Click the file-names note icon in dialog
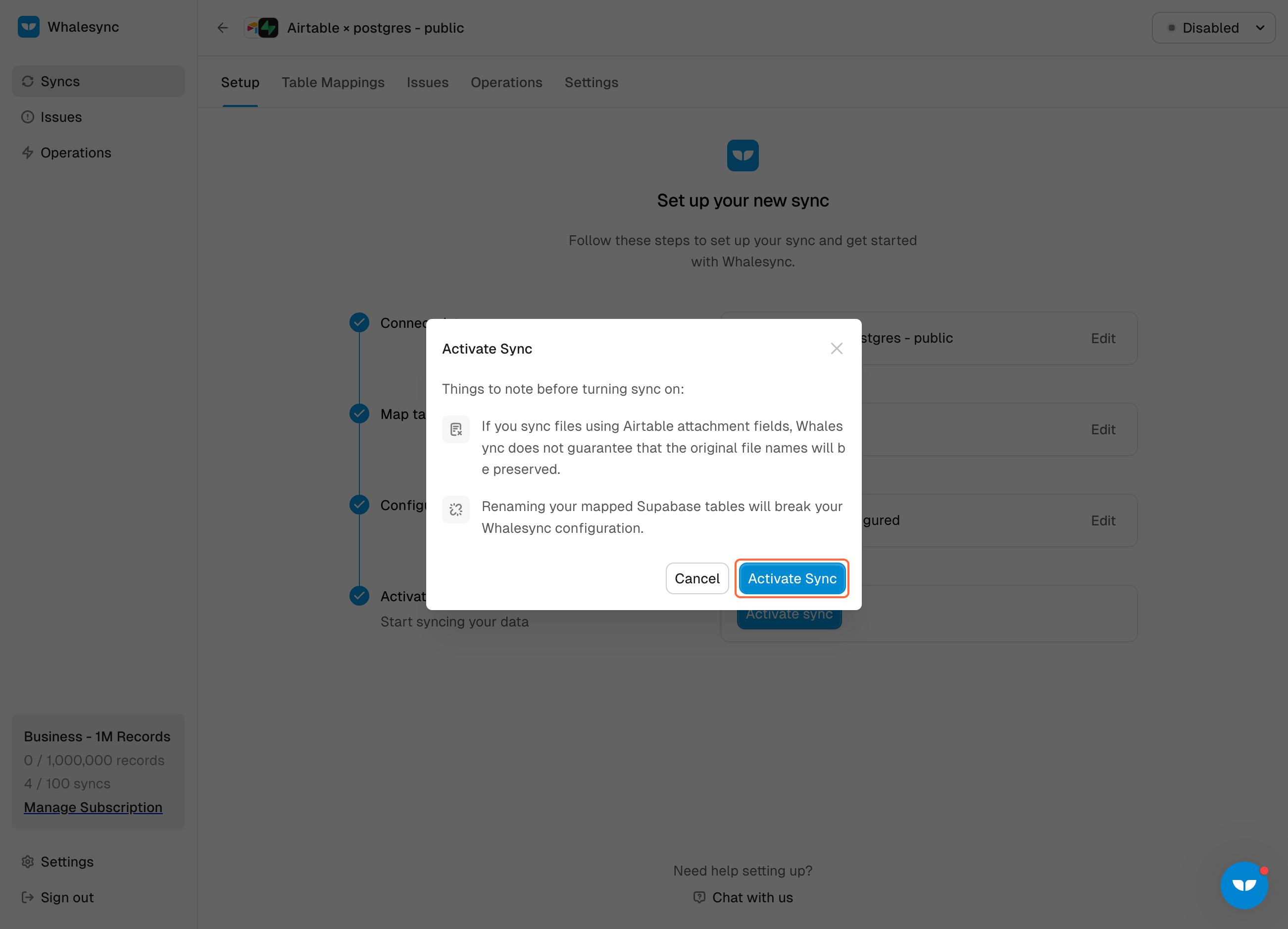 click(x=456, y=429)
